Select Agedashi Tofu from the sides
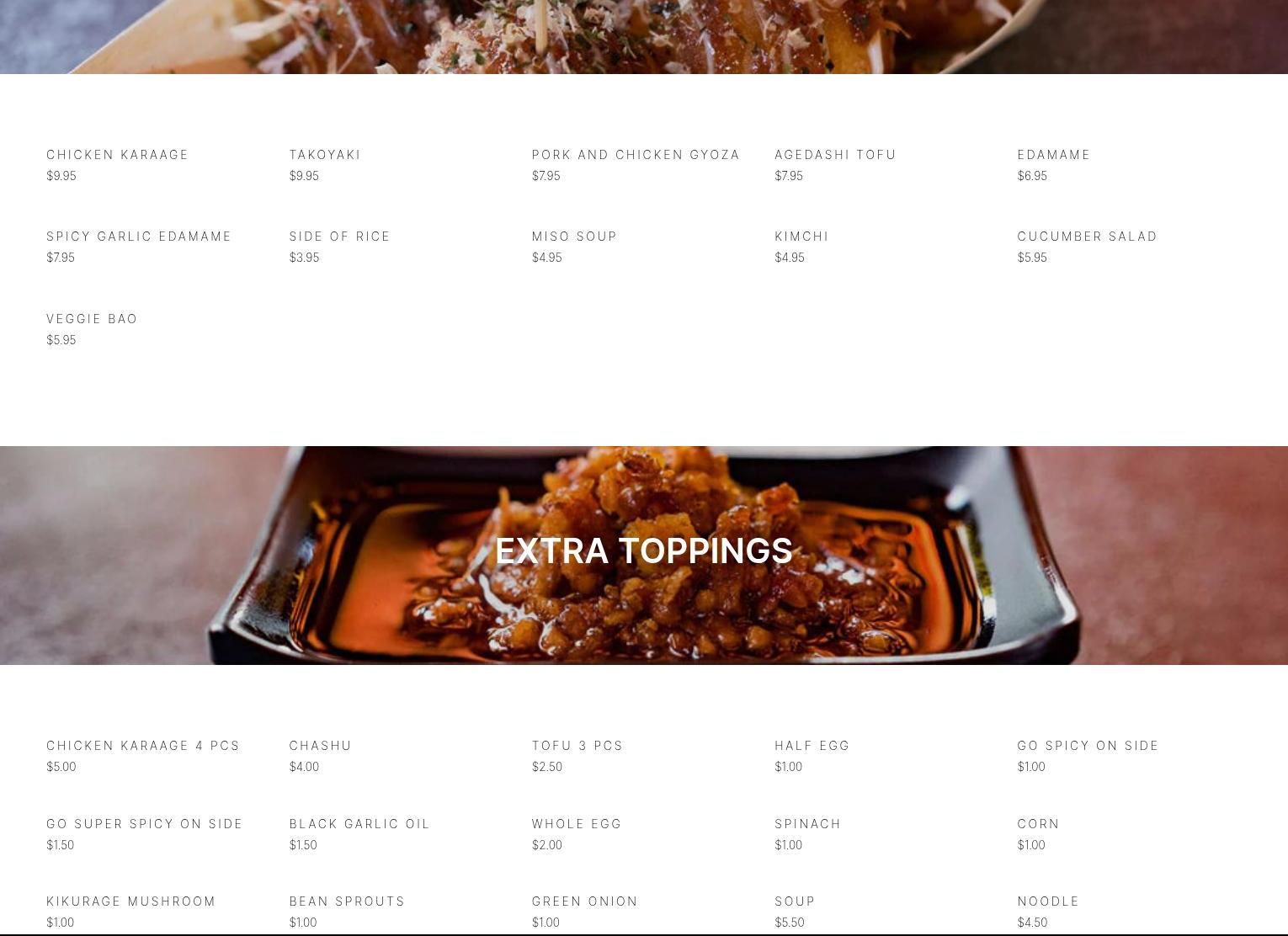This screenshot has height=936, width=1288. [836, 155]
